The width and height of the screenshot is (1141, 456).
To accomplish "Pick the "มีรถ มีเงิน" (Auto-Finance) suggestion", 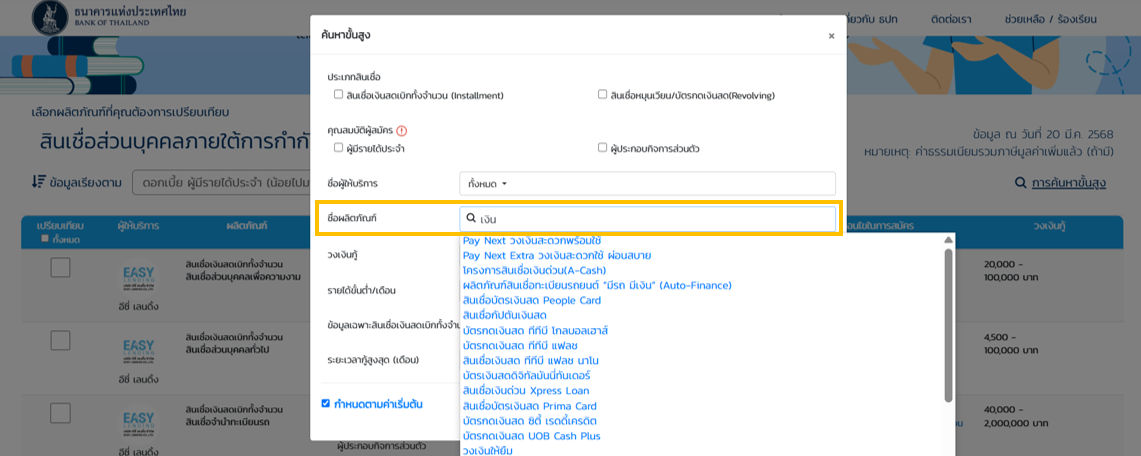I will (x=597, y=285).
